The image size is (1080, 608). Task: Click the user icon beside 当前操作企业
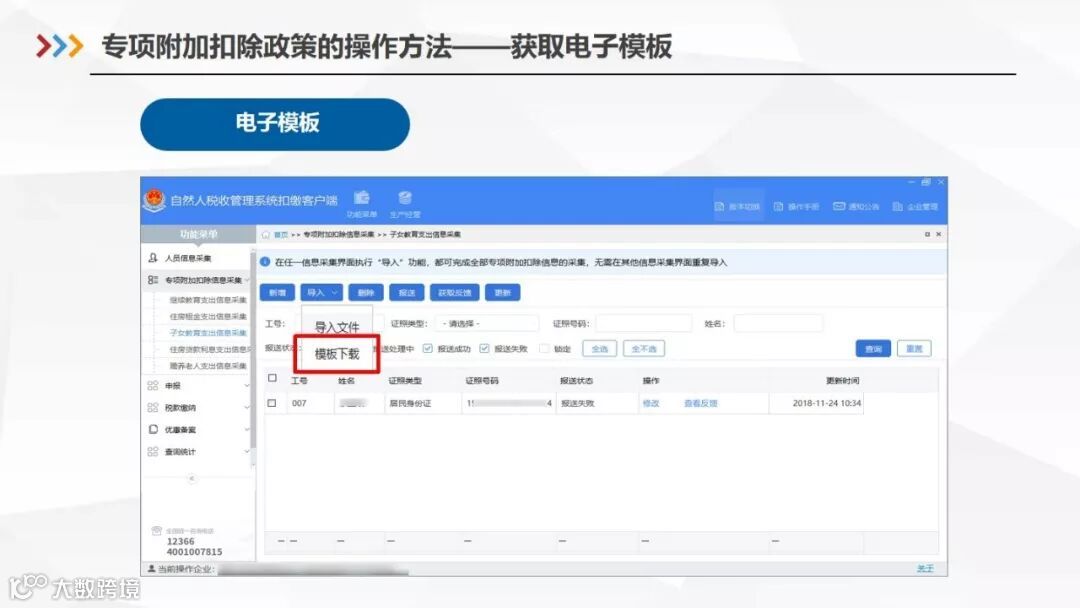(x=152, y=569)
